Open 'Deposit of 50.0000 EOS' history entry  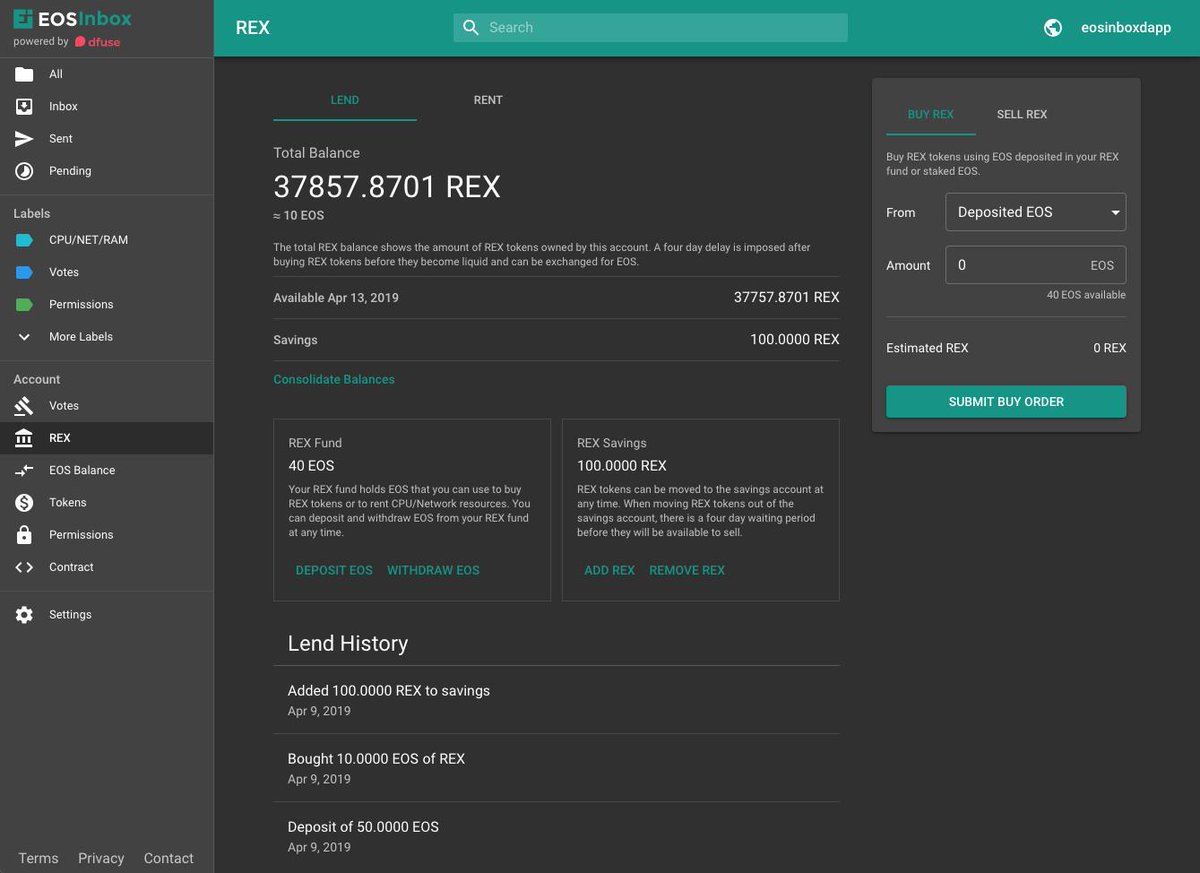coord(557,836)
